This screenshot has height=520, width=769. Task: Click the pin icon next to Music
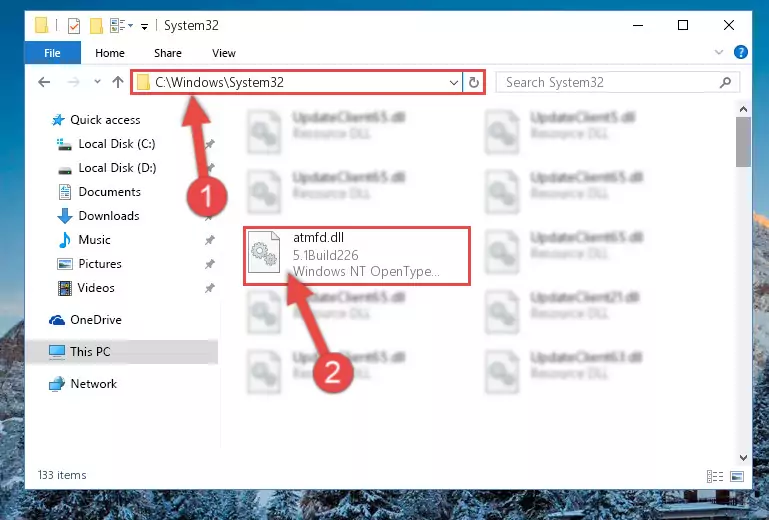pyautogui.click(x=209, y=240)
